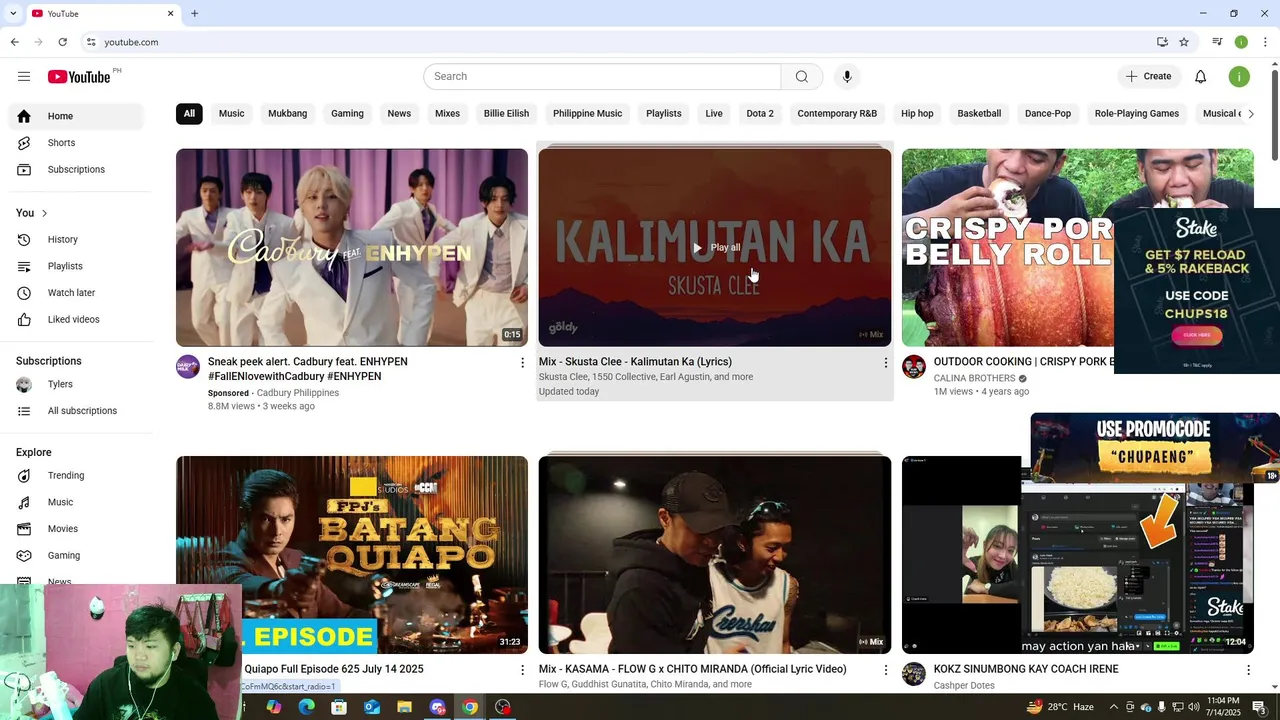Select the Contemporary R&B chip
The width and height of the screenshot is (1280, 720).
pyautogui.click(x=837, y=114)
